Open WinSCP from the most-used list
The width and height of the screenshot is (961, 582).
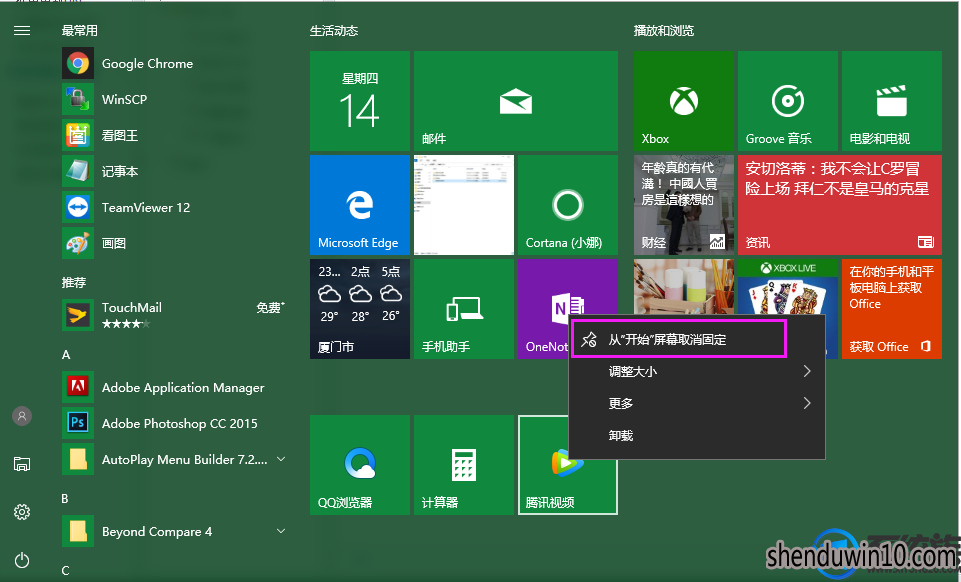point(174,99)
